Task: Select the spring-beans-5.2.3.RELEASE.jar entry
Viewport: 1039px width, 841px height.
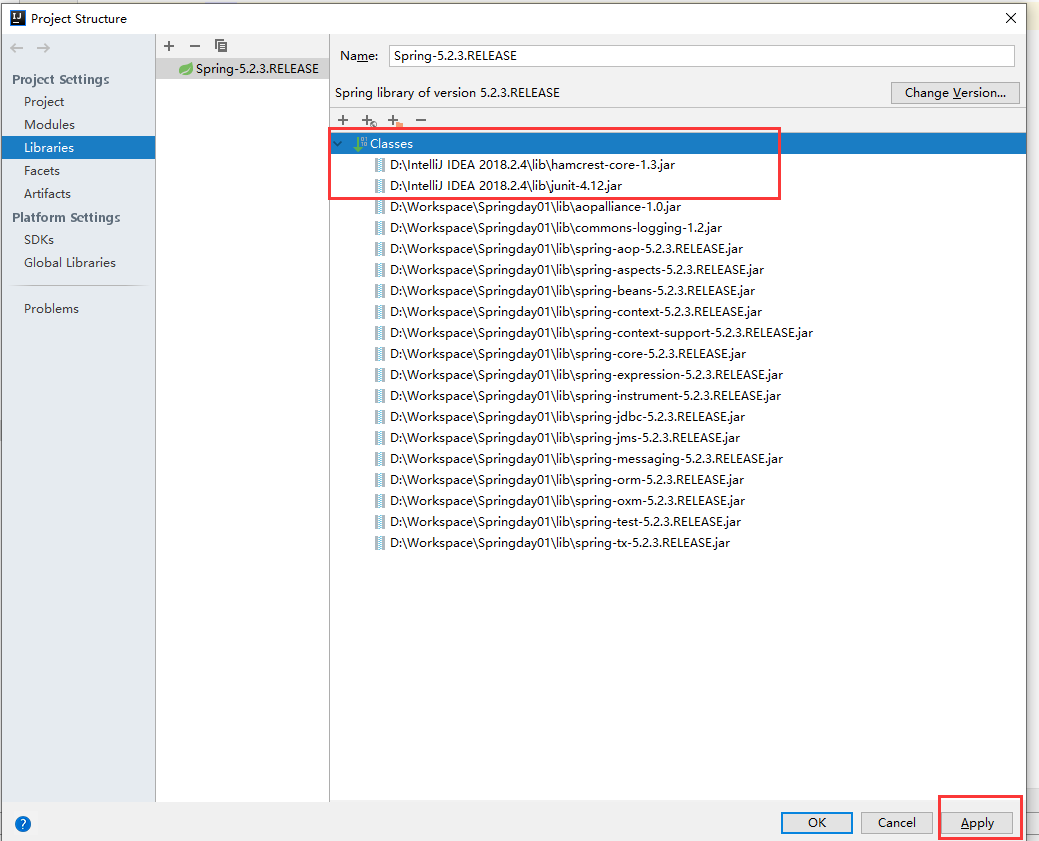Action: tap(572, 291)
